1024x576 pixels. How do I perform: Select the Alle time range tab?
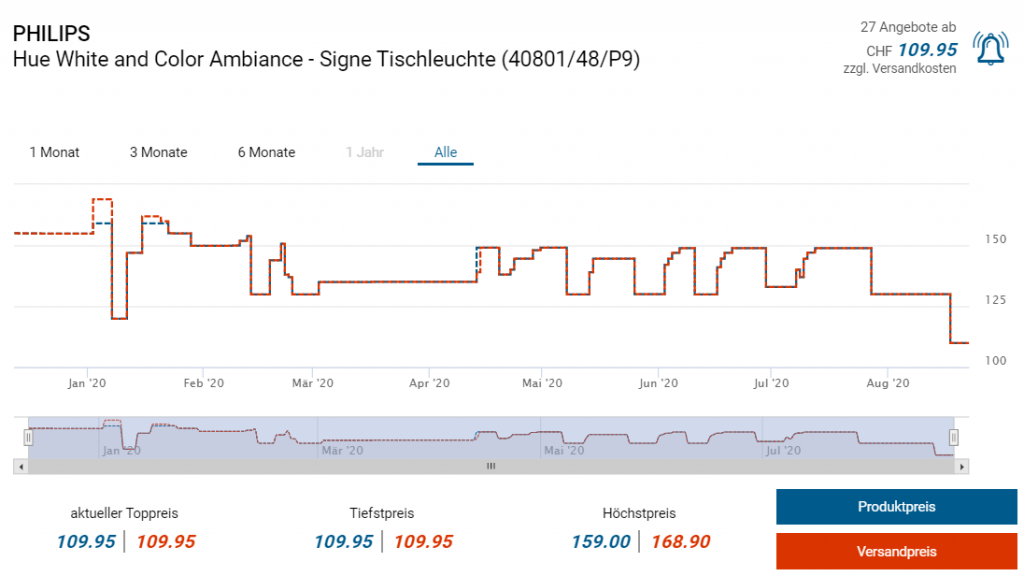[x=445, y=152]
